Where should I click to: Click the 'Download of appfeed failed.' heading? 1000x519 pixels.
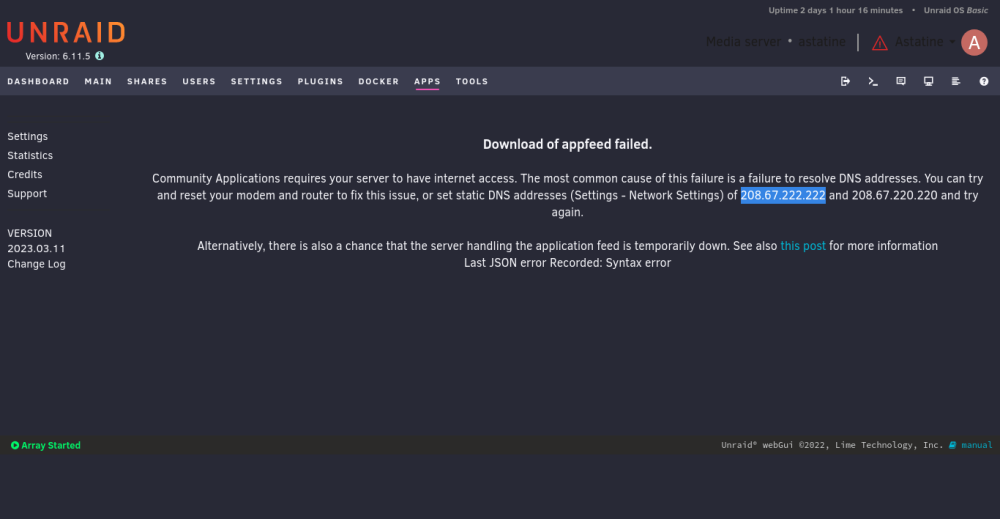coord(568,144)
